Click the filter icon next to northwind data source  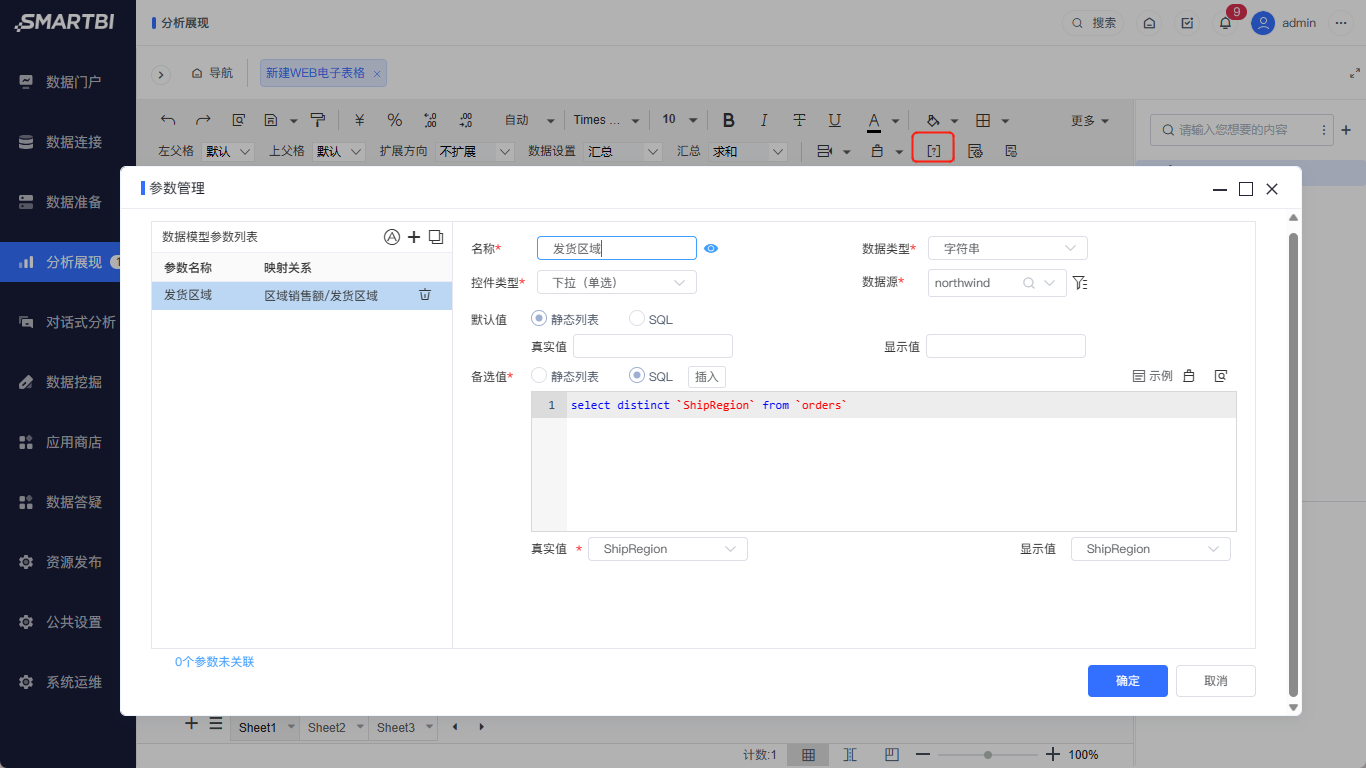pyautogui.click(x=1080, y=283)
